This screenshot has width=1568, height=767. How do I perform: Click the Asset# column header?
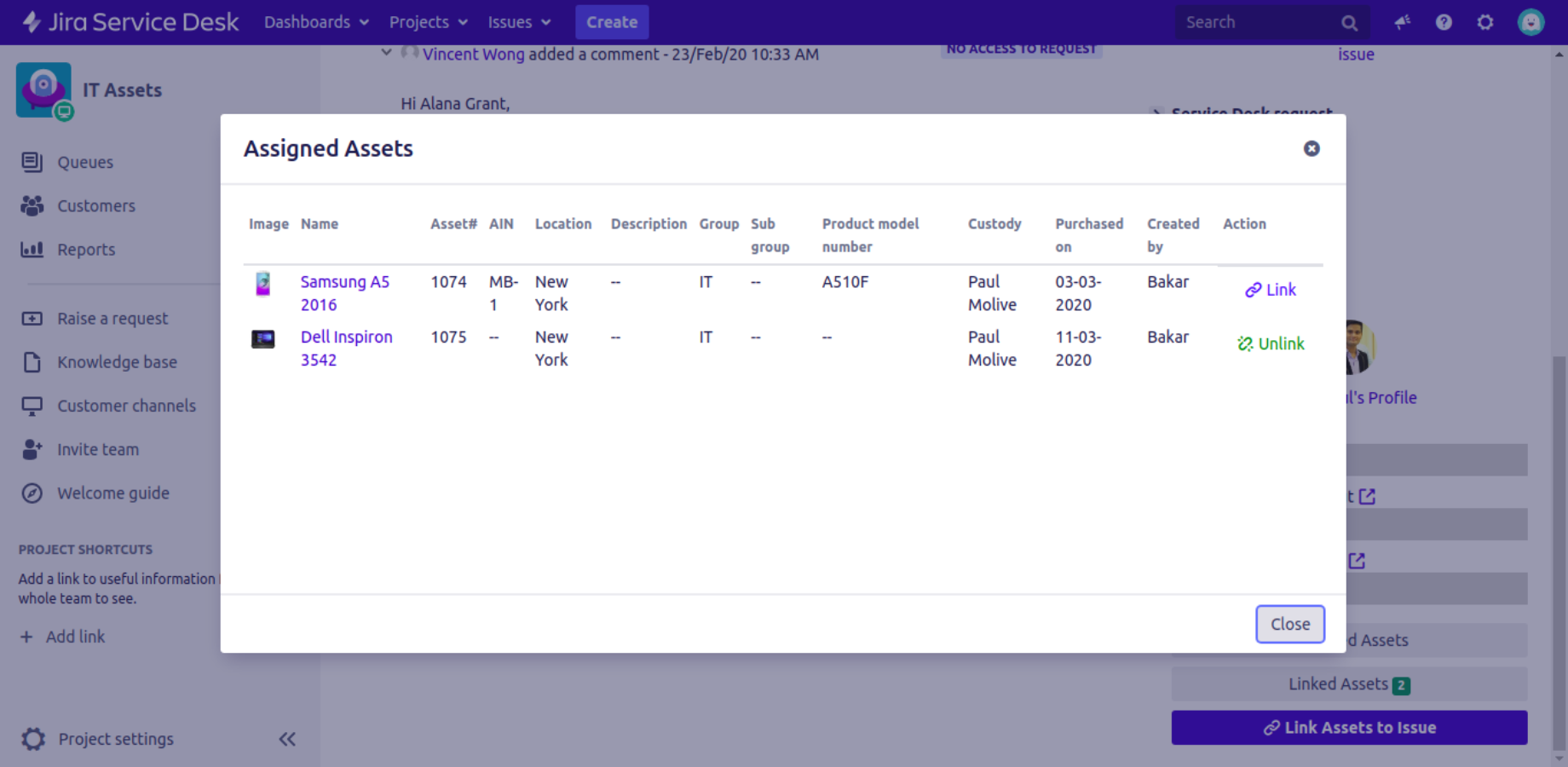[x=453, y=223]
